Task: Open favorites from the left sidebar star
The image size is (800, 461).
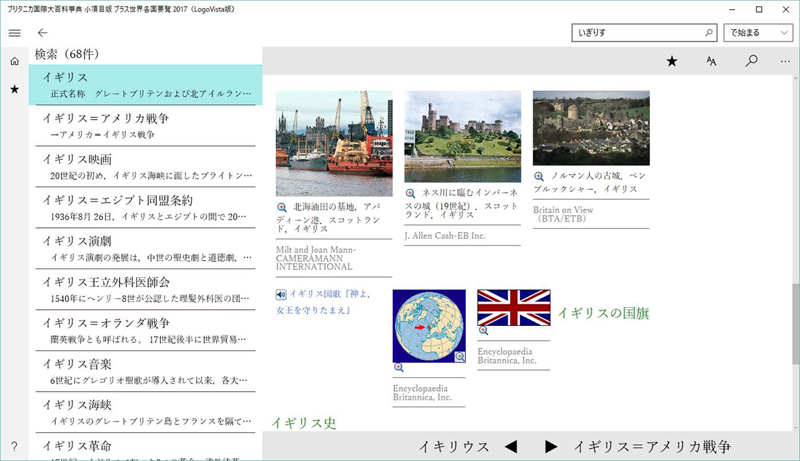Action: click(x=14, y=90)
